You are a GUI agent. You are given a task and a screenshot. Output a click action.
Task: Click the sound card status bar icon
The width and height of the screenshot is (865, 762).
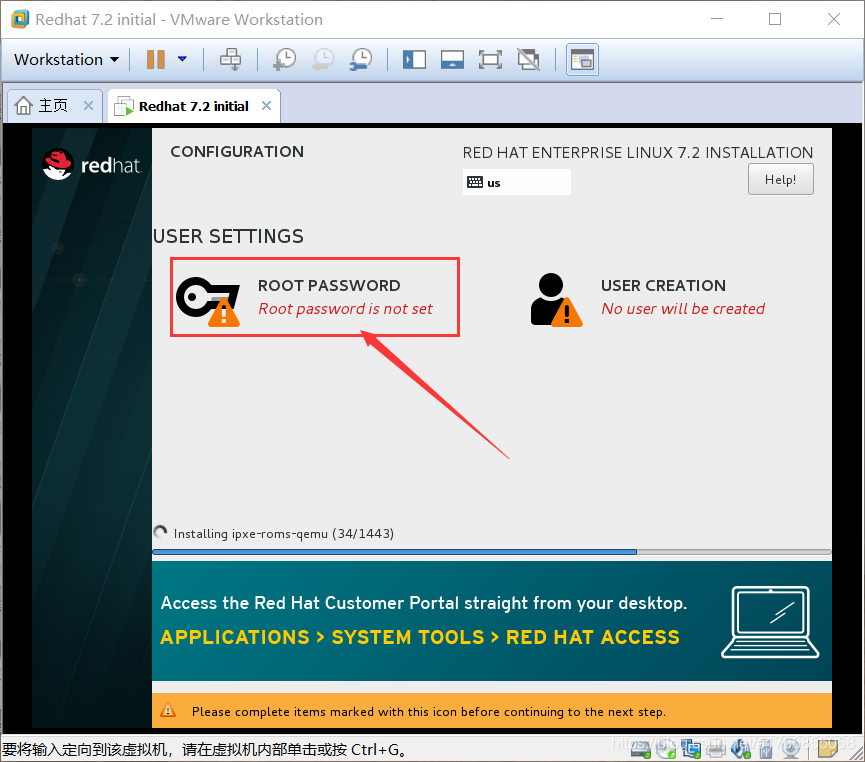pyautogui.click(x=741, y=749)
